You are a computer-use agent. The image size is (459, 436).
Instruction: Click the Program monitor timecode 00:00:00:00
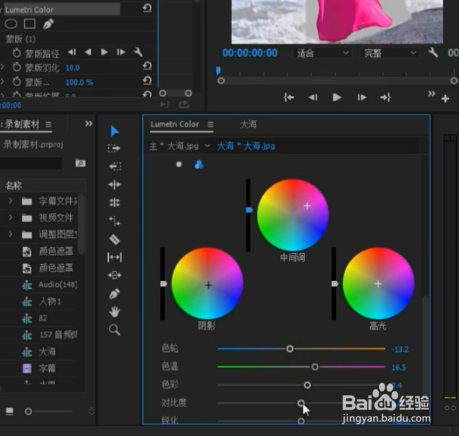[250, 53]
